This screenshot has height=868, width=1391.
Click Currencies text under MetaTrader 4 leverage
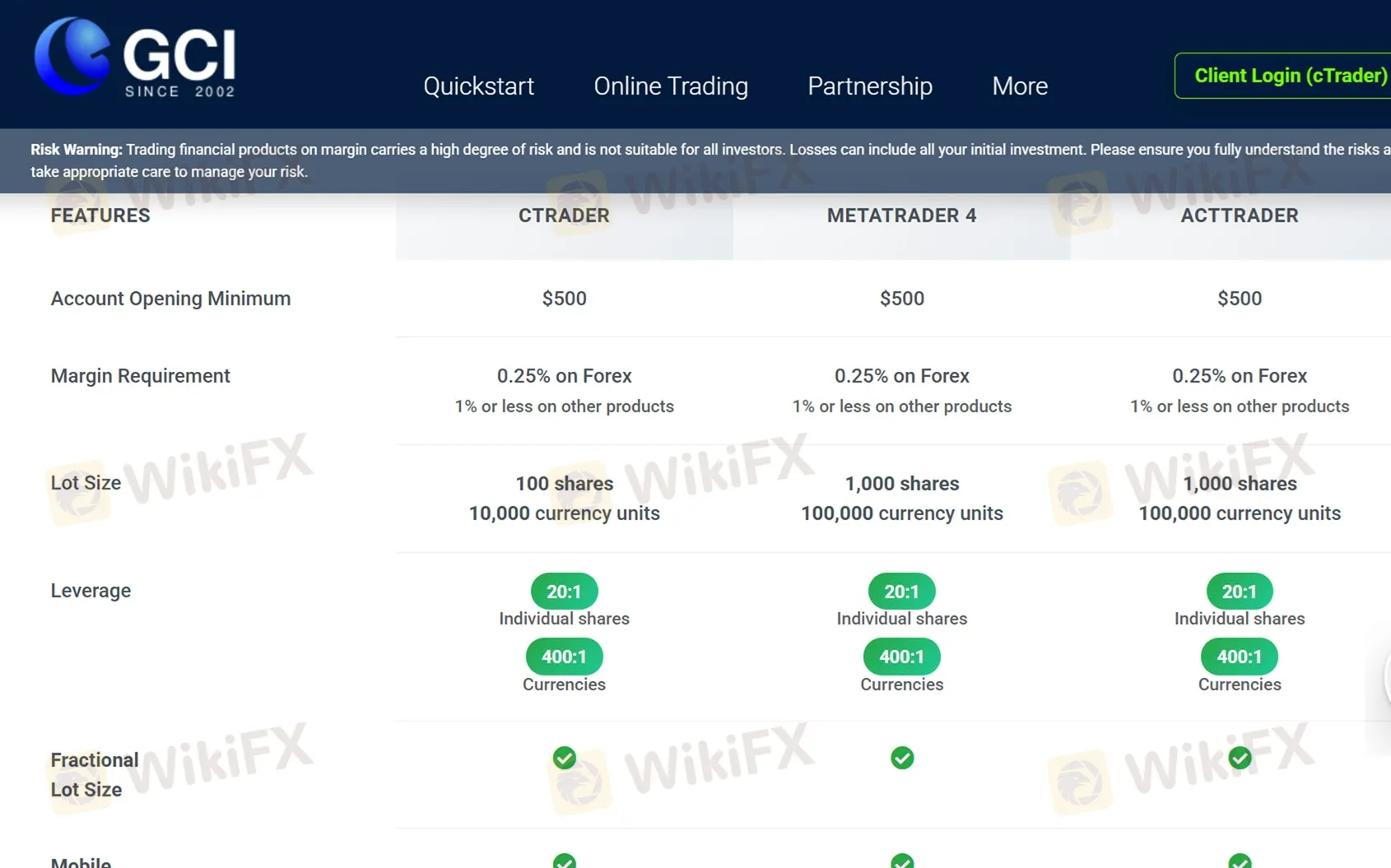902,685
